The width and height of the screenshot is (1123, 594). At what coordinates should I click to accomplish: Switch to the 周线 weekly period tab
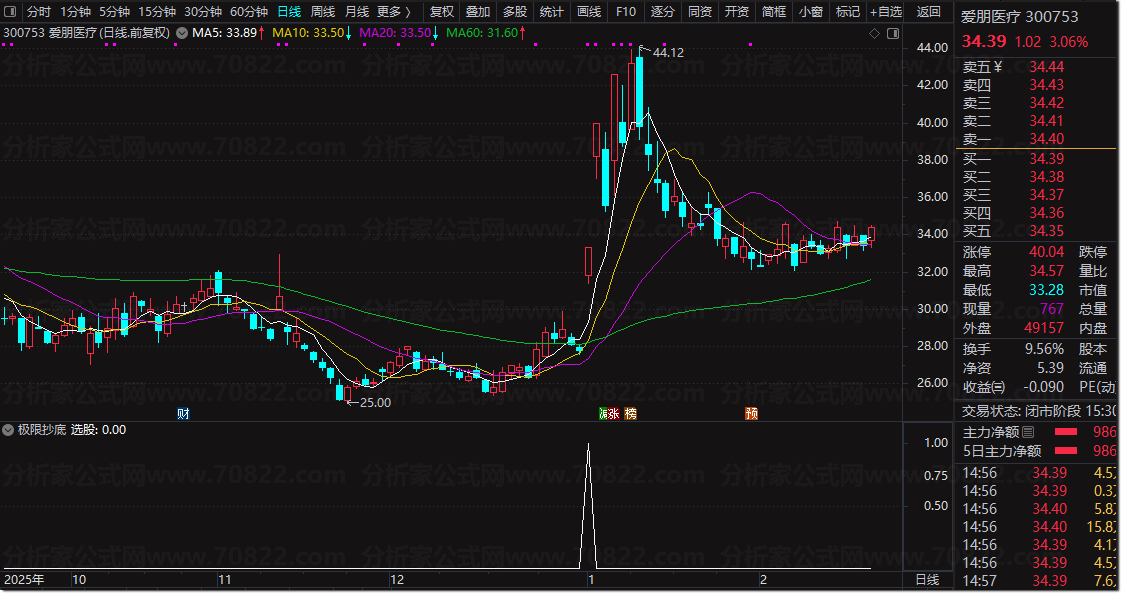(322, 12)
